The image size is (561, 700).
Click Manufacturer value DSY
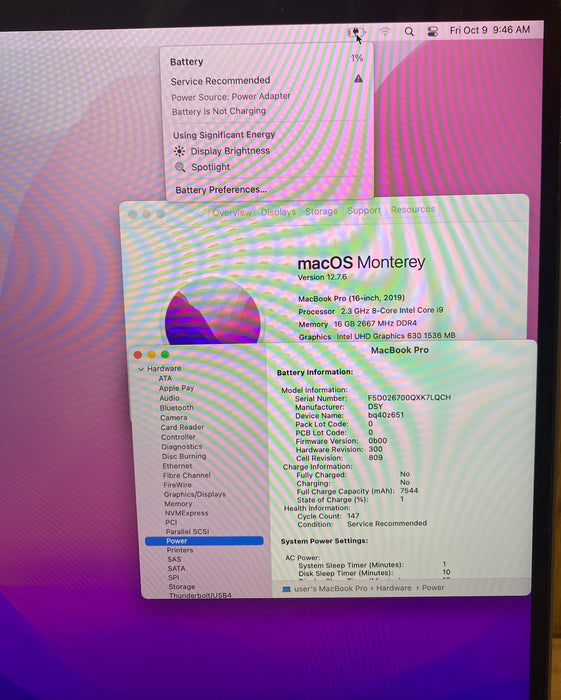[x=375, y=406]
